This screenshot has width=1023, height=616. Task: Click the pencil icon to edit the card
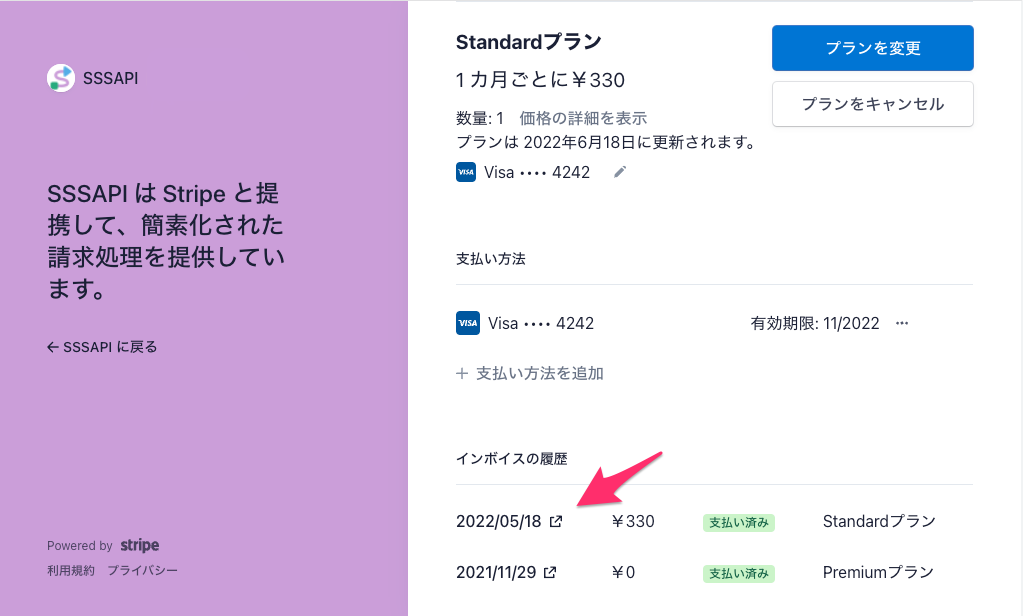(x=620, y=171)
